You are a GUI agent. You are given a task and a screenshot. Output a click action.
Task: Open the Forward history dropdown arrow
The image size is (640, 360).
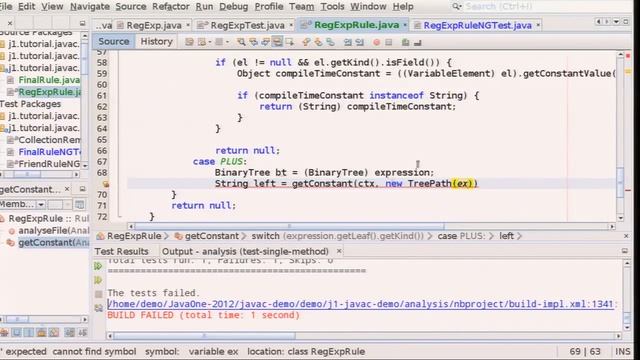(228, 42)
